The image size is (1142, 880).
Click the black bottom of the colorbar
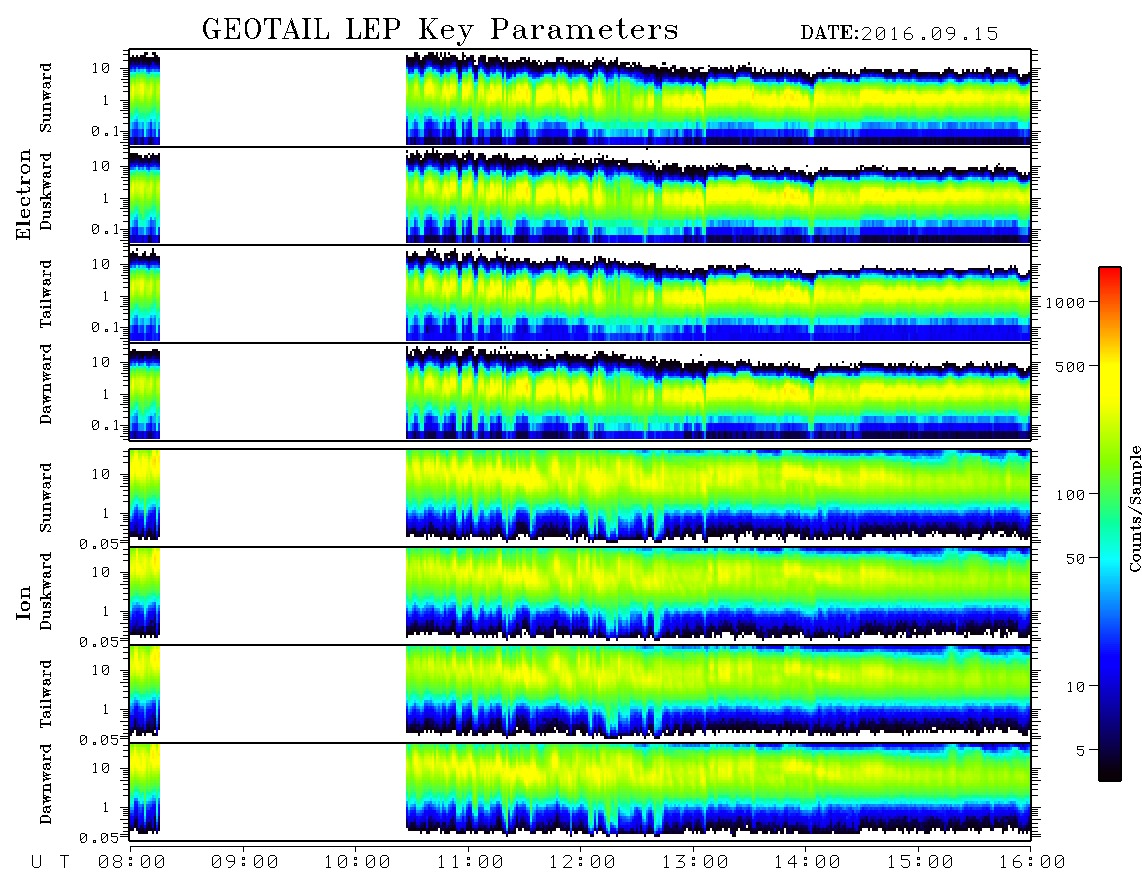click(x=1109, y=774)
